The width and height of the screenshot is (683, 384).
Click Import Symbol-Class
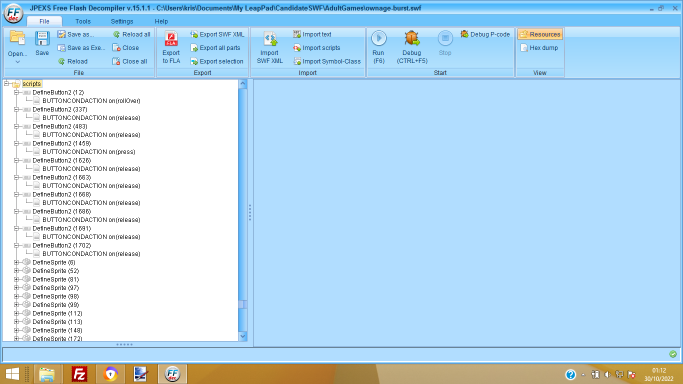tap(327, 61)
